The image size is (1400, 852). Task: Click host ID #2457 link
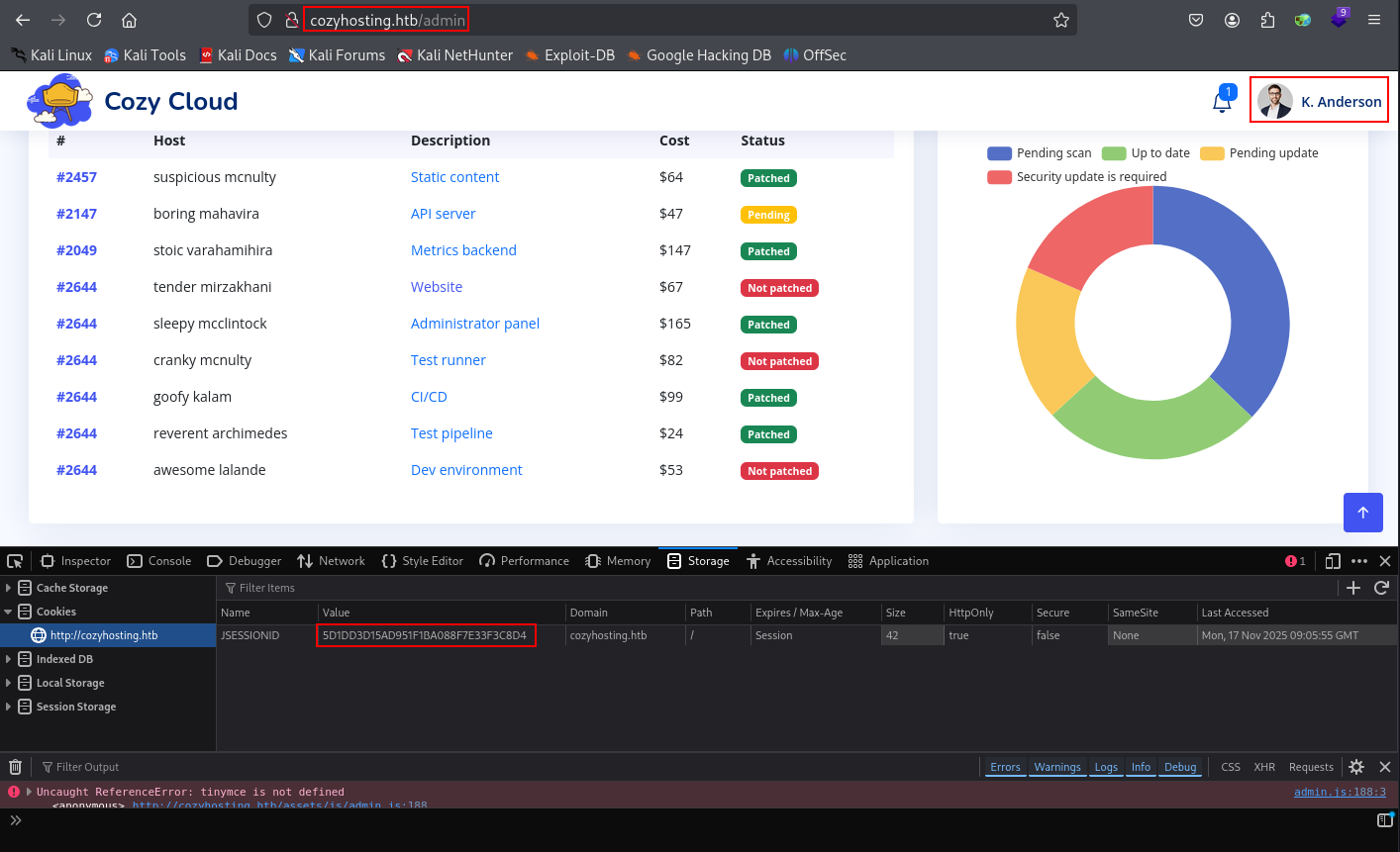pyautogui.click(x=76, y=177)
